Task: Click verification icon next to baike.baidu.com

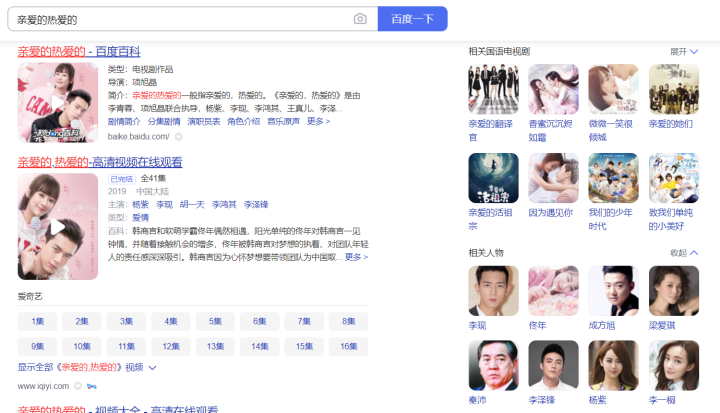Action: 179,136
